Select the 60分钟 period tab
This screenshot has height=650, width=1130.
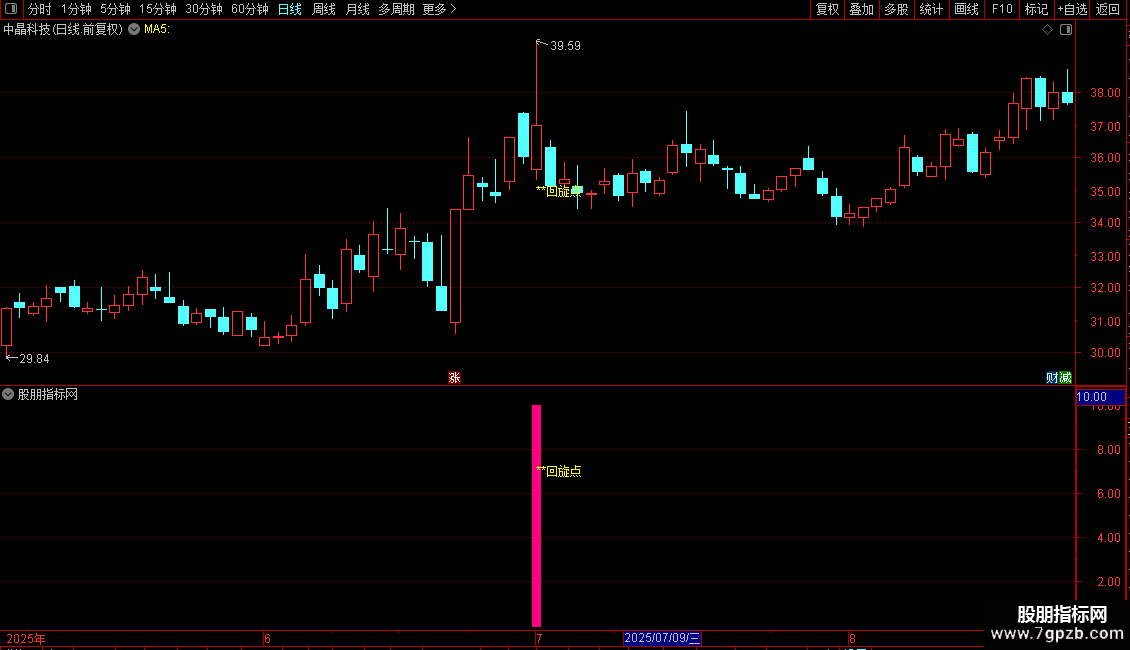(x=250, y=9)
